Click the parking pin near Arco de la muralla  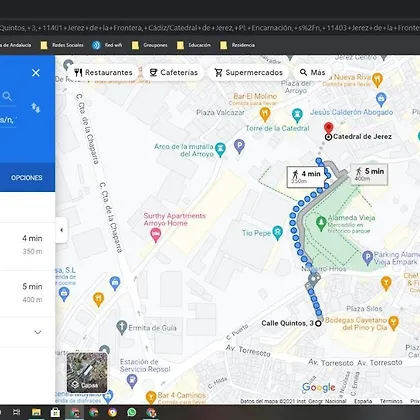pos(239,146)
